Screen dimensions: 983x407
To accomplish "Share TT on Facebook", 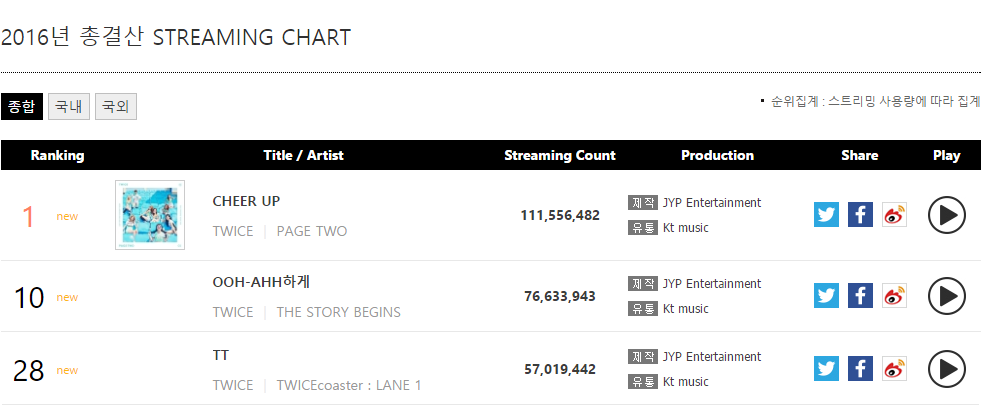I will [860, 369].
